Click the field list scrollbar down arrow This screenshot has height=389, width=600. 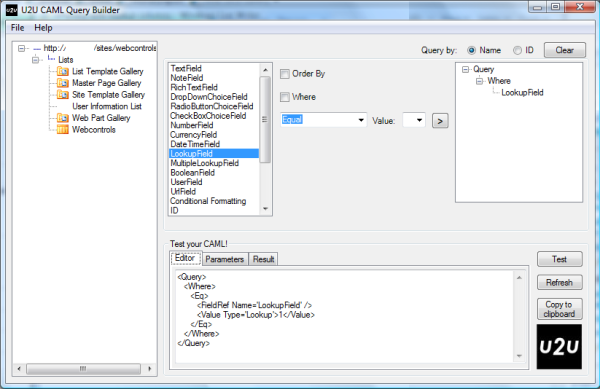[x=265, y=209]
